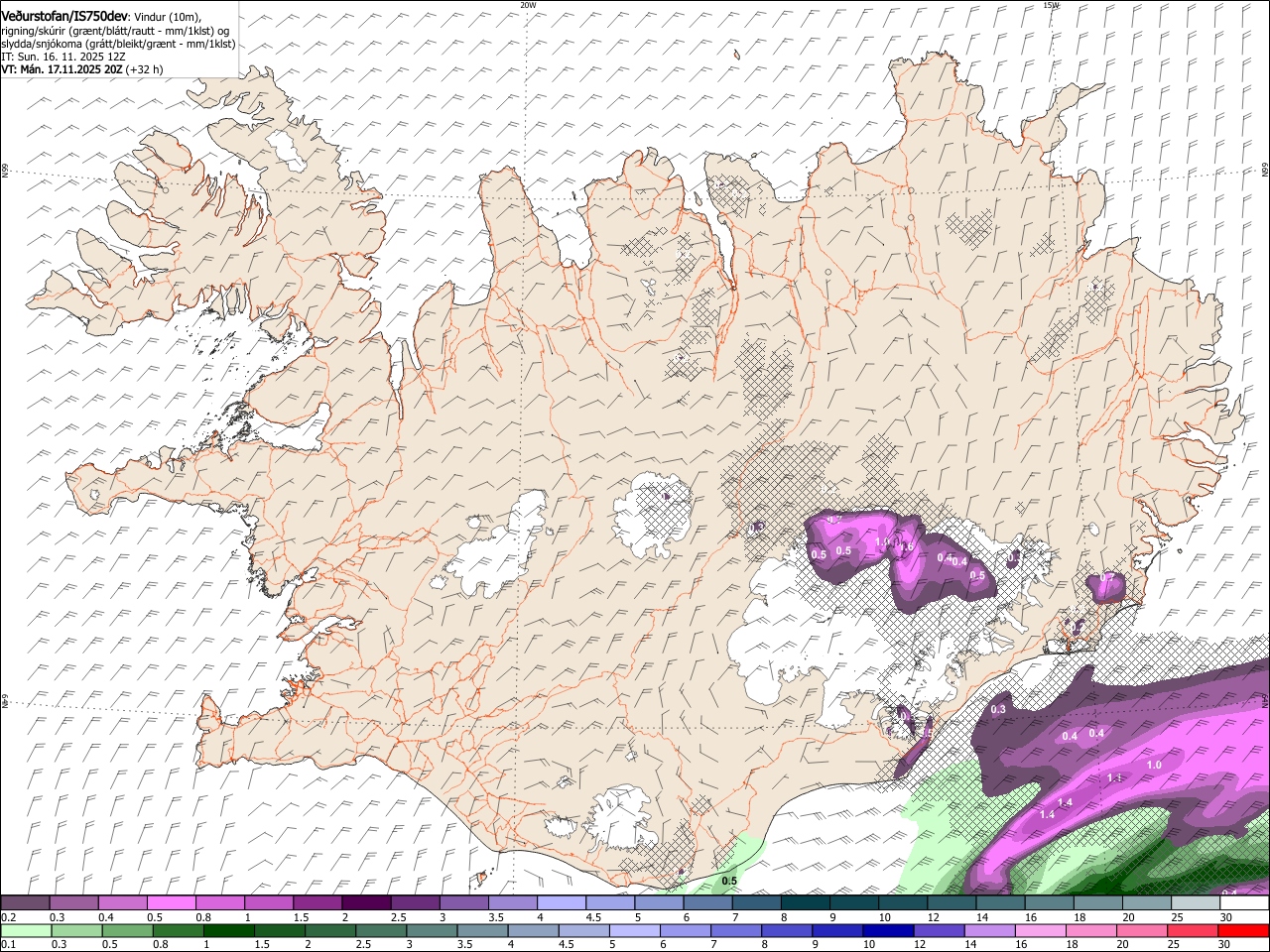The width and height of the screenshot is (1270, 952).
Task: Click lower legend swatch labeled 2.5
Action: click(381, 930)
